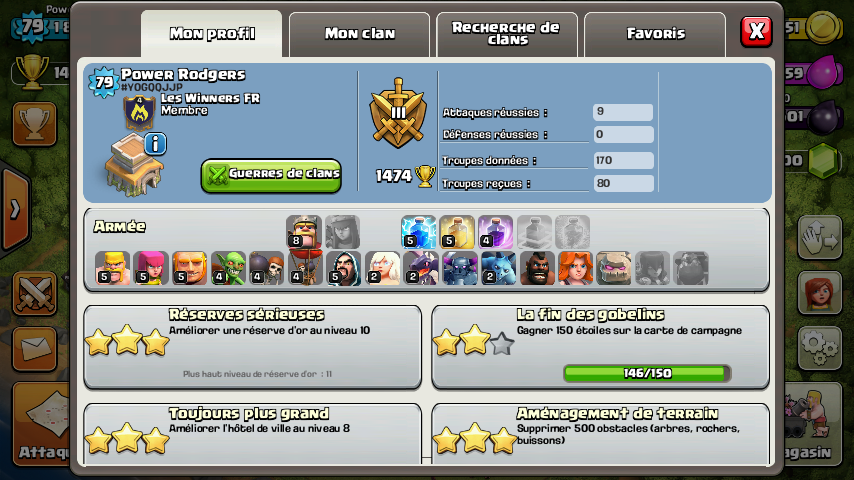Close the profile window with red X
The height and width of the screenshot is (480, 854).
click(x=757, y=31)
